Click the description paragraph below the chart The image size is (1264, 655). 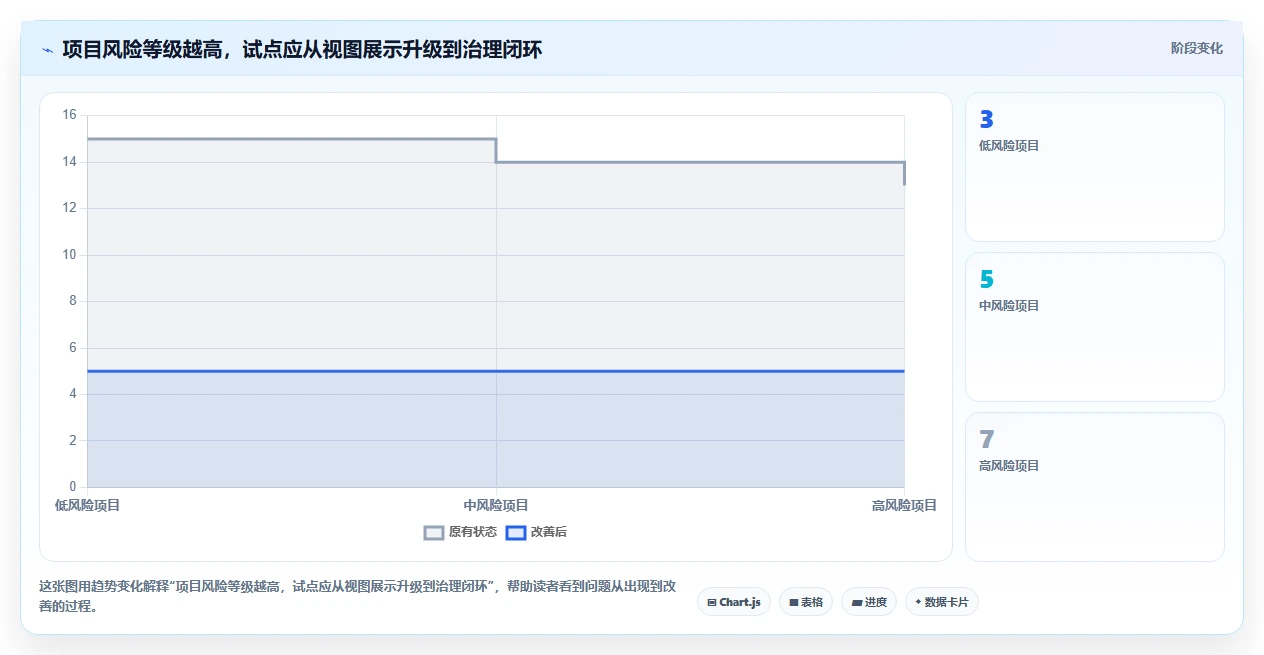click(359, 596)
